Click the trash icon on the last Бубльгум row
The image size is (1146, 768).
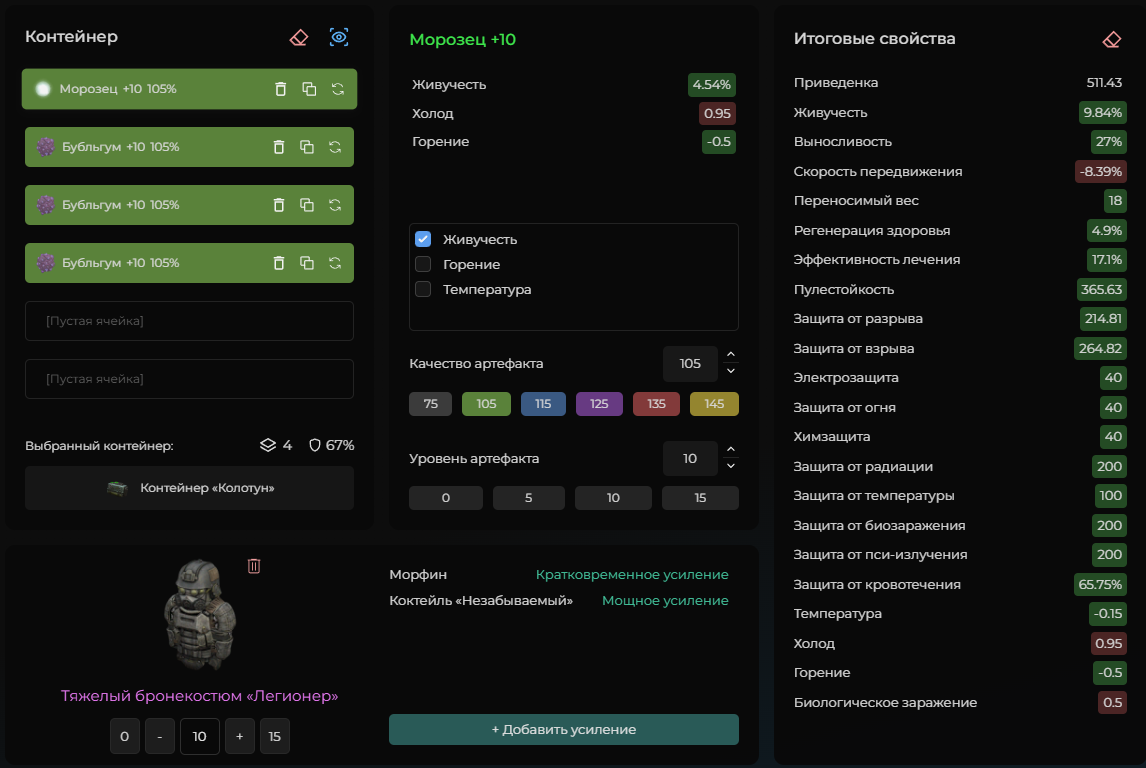click(x=278, y=263)
